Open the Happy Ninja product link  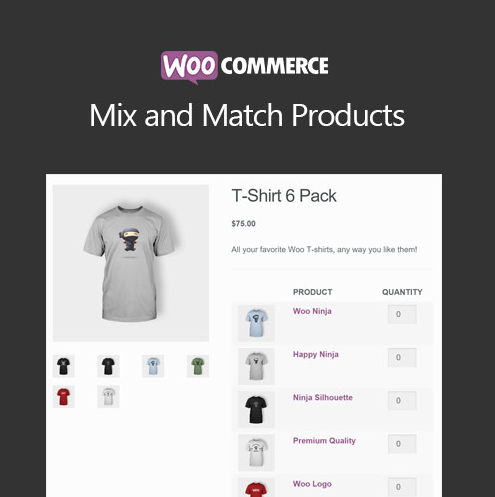pyautogui.click(x=316, y=354)
